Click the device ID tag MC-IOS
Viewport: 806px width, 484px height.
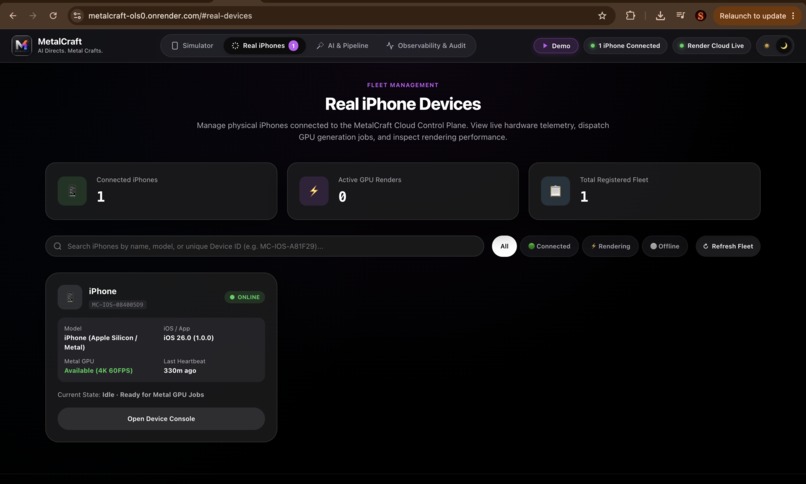point(118,305)
